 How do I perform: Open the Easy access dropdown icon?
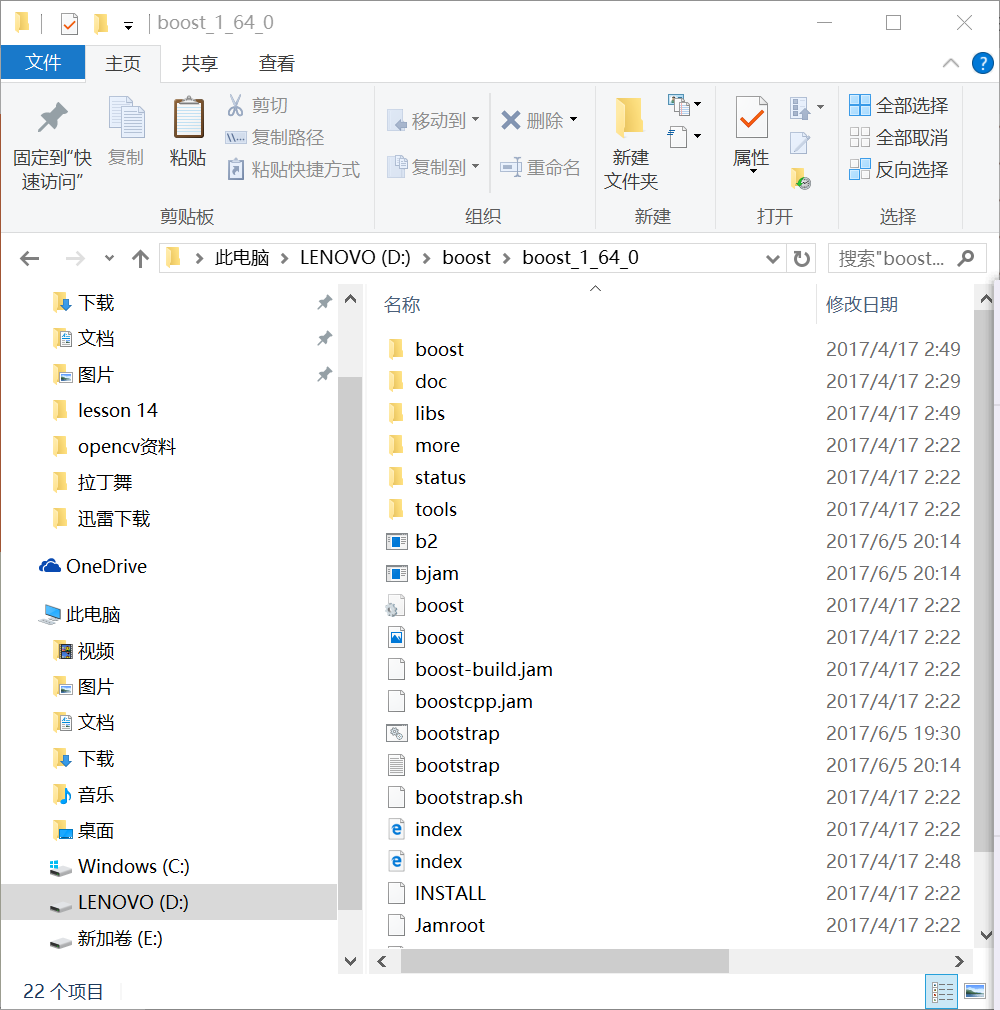click(x=684, y=137)
